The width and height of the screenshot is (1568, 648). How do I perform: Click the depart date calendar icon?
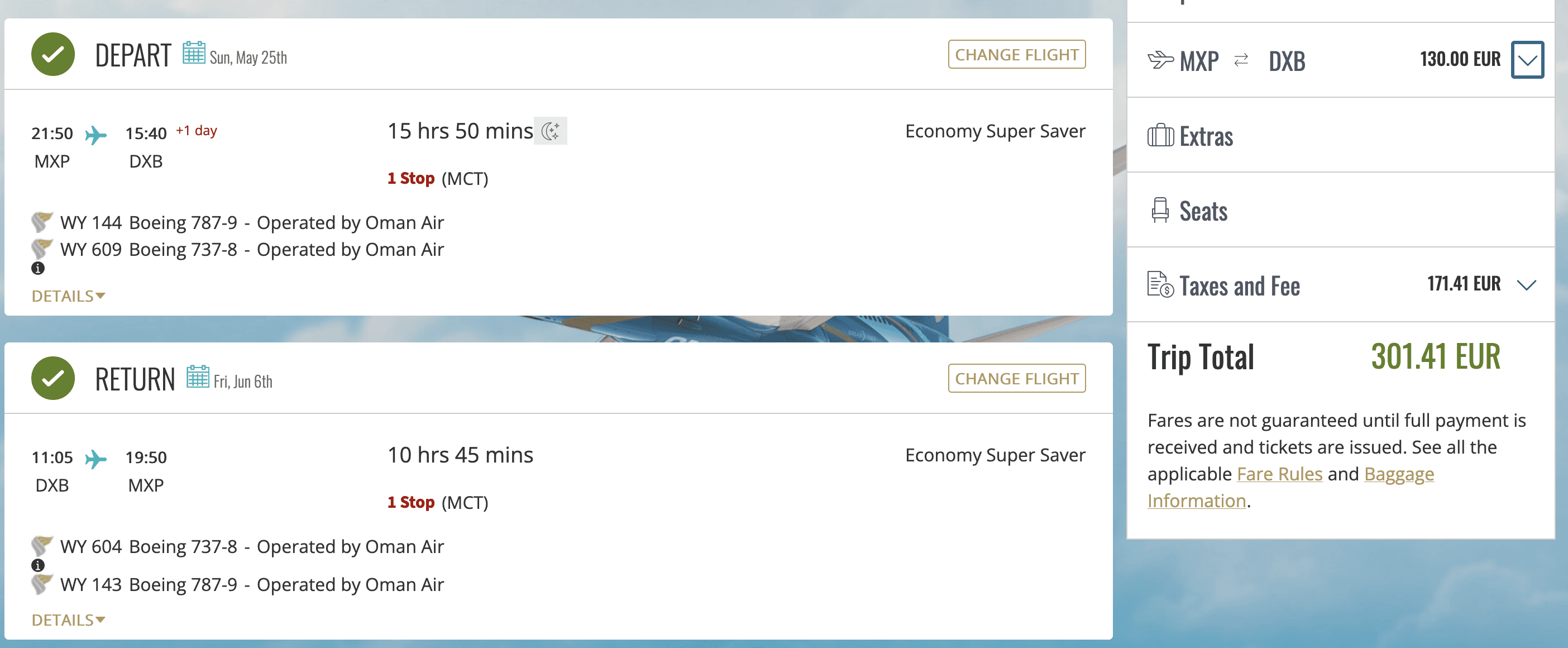[x=194, y=53]
